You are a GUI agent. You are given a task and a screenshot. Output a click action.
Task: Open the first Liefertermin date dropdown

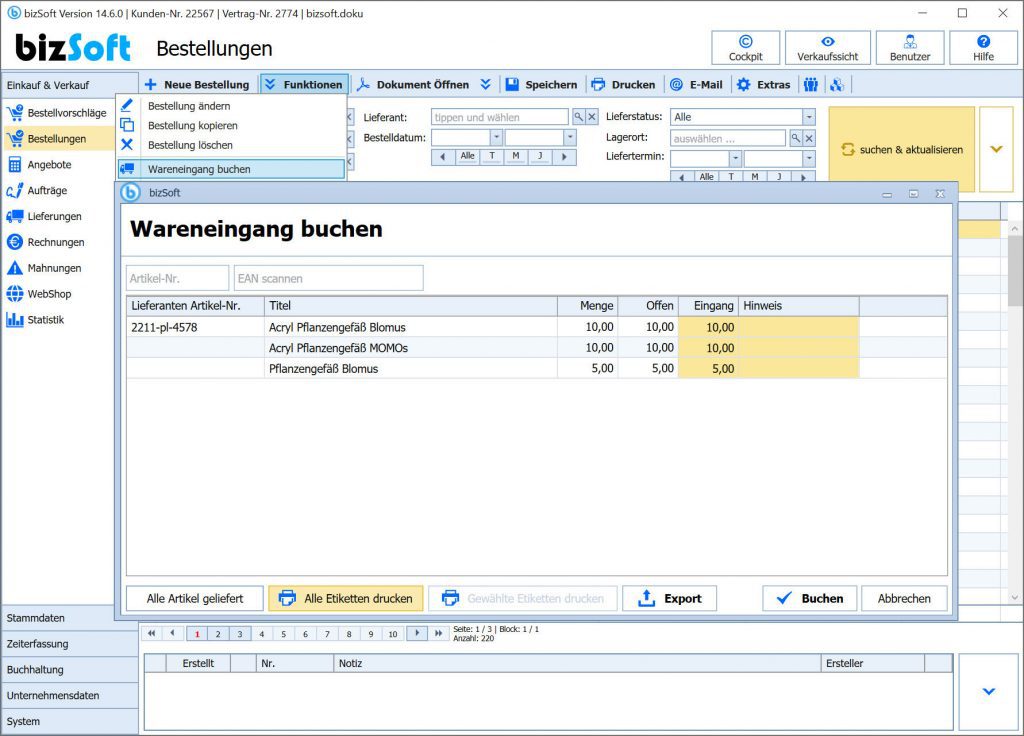(735, 158)
